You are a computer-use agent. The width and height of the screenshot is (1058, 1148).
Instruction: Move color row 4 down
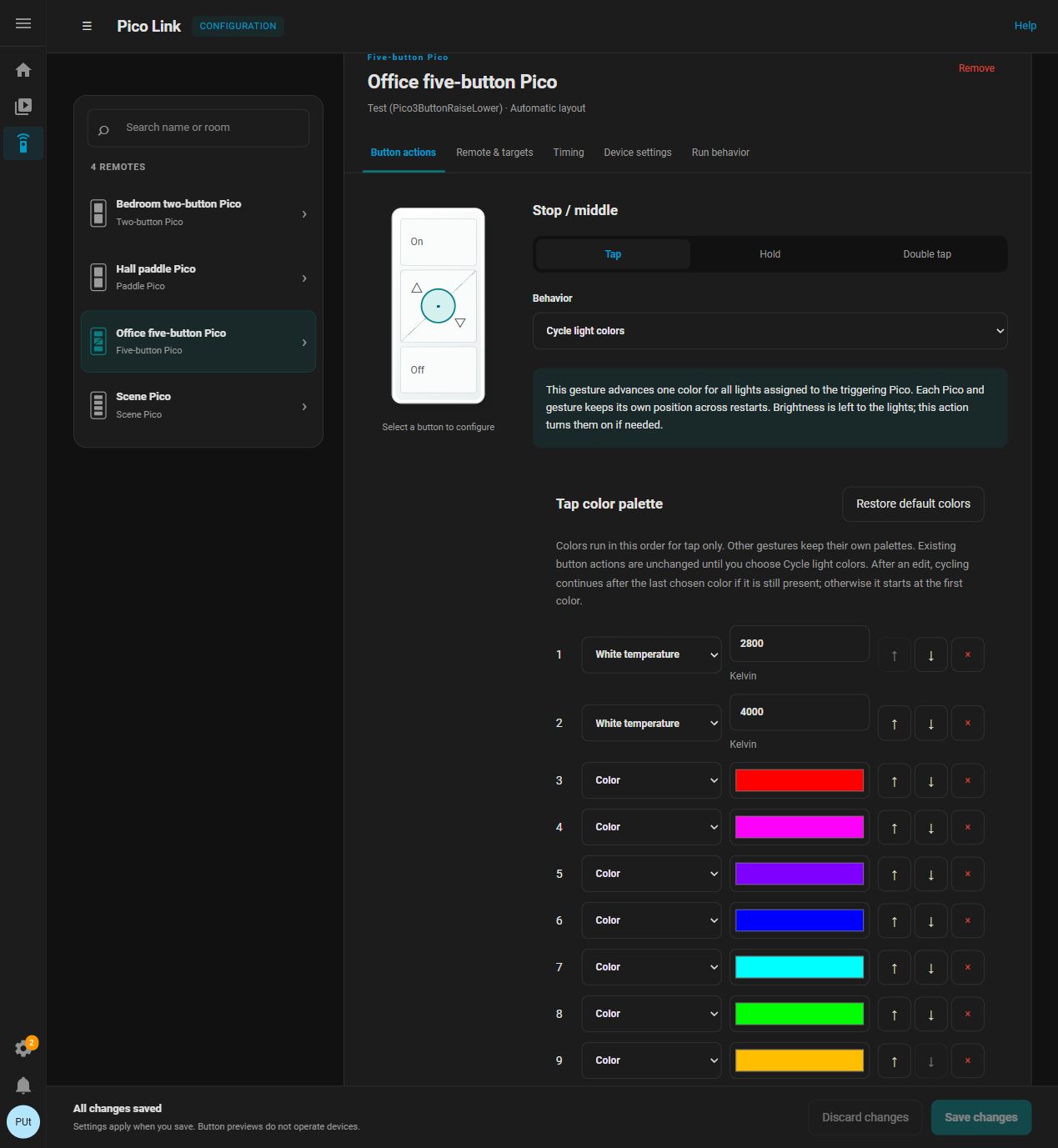click(931, 828)
